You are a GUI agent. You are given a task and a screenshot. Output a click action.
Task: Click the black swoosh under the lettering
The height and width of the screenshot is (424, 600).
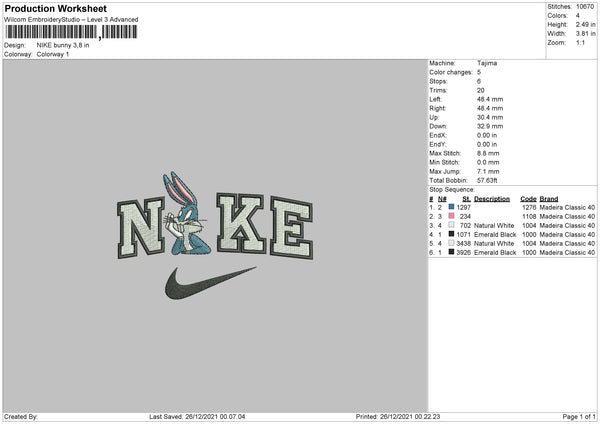coord(210,283)
